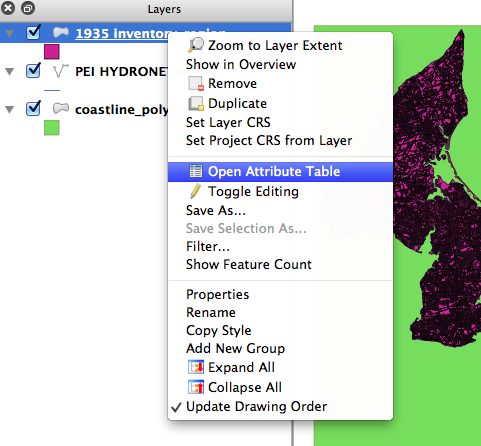Click the magenta symbol swatch under 1935 inventory
Viewport: 481px width, 446px height.
coord(52,52)
